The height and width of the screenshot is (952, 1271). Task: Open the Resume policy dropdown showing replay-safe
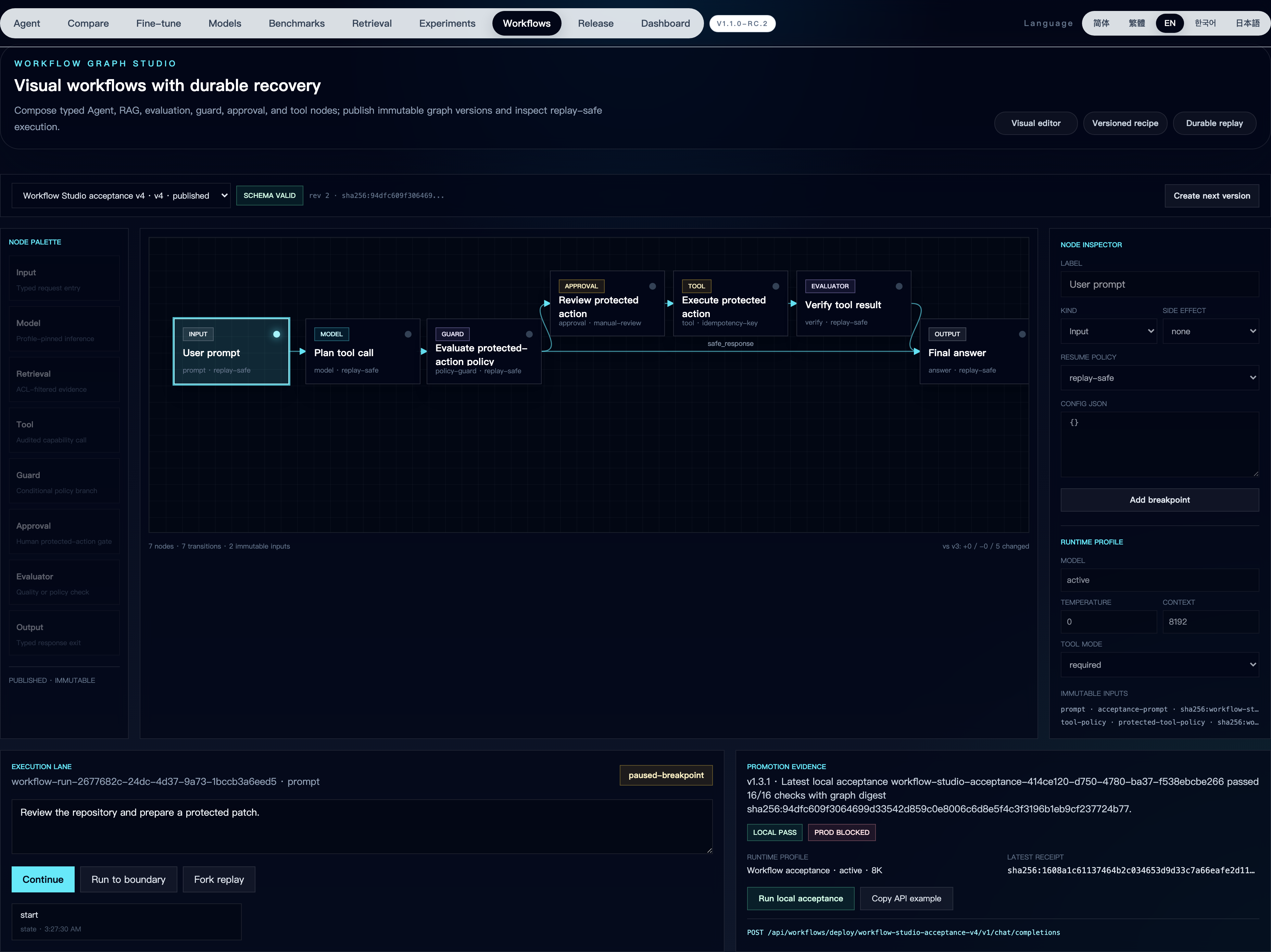(x=1159, y=378)
